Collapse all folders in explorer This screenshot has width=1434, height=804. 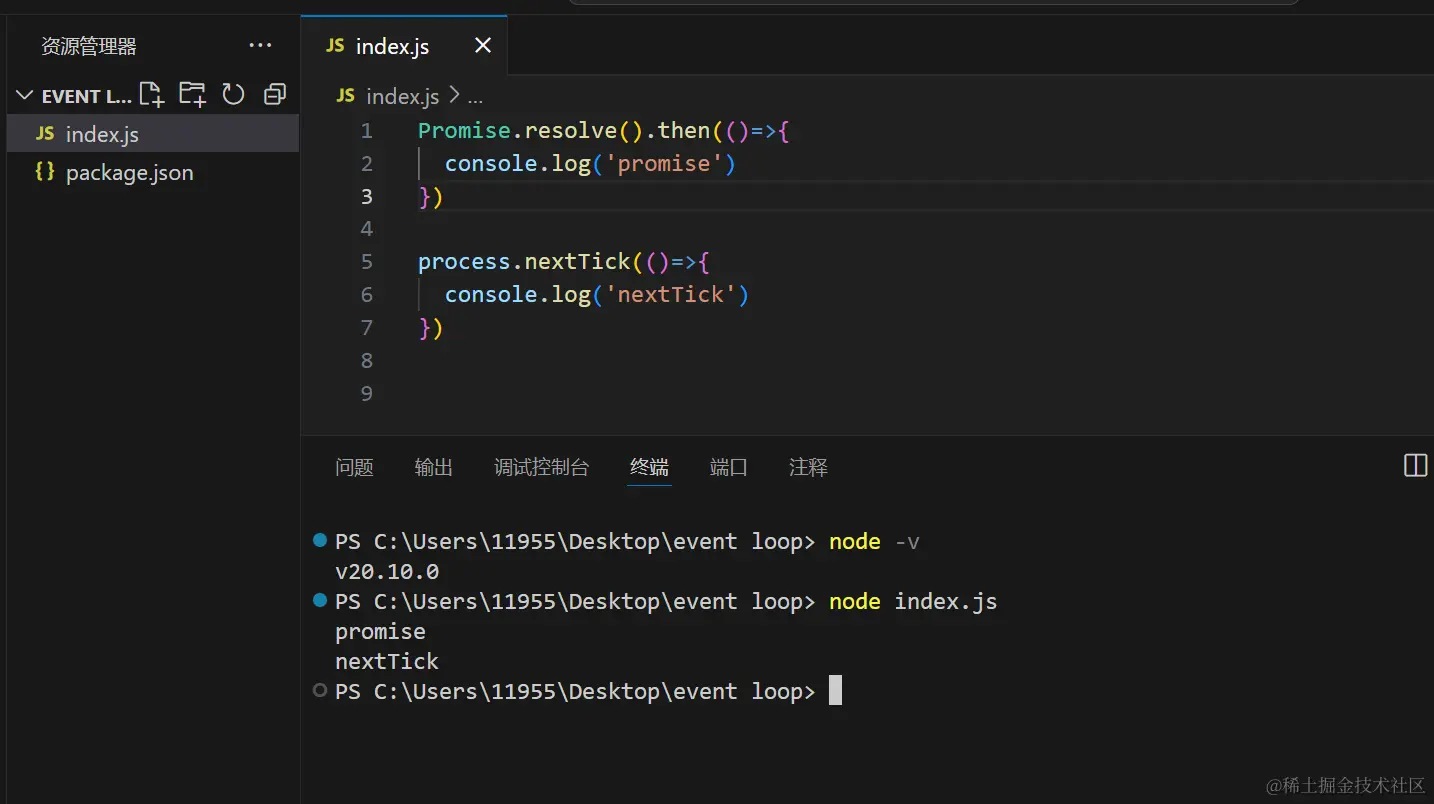275,95
